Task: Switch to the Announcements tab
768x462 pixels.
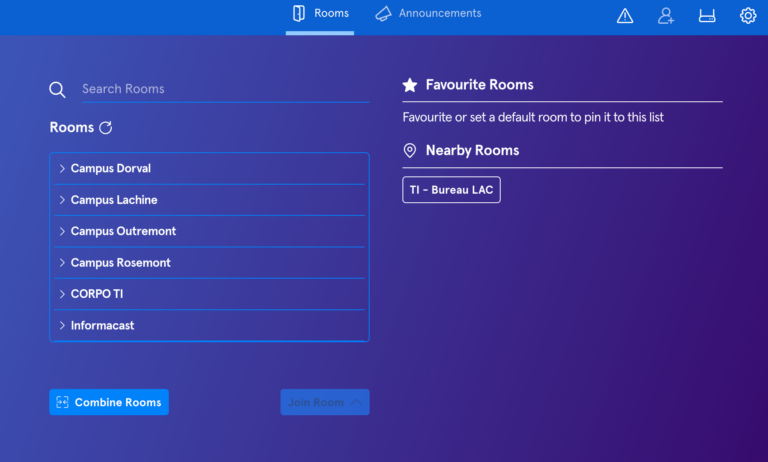Action: 428,14
